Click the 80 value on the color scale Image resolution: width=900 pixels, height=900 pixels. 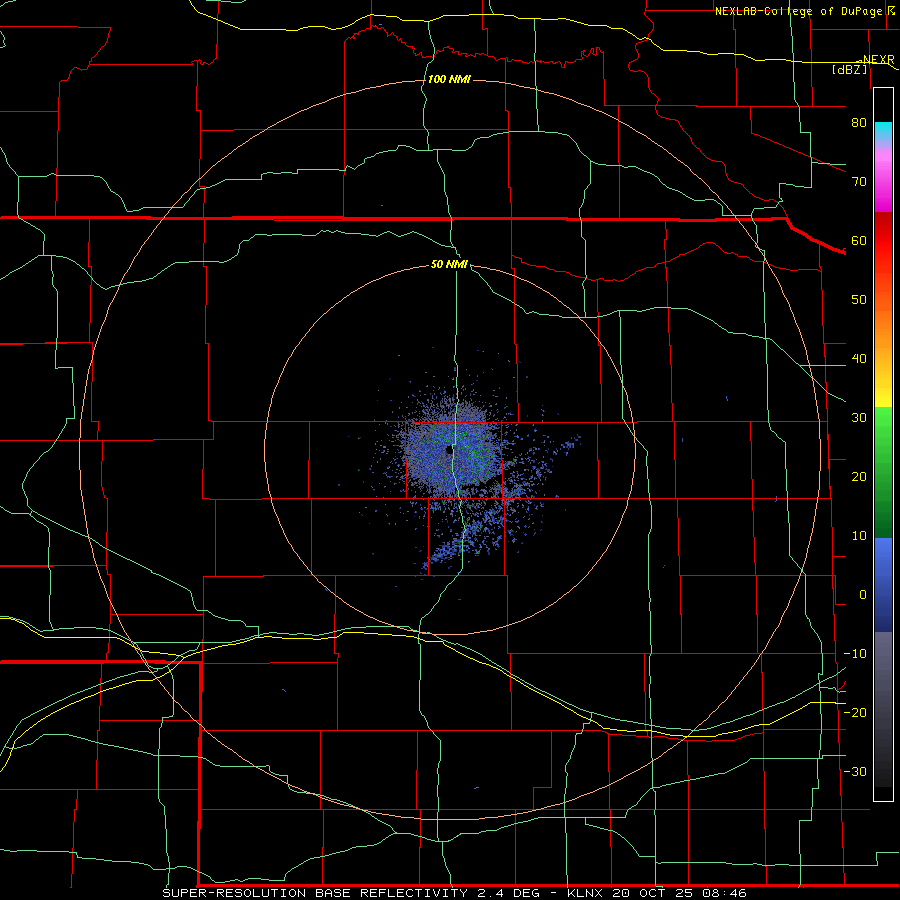[x=859, y=123]
